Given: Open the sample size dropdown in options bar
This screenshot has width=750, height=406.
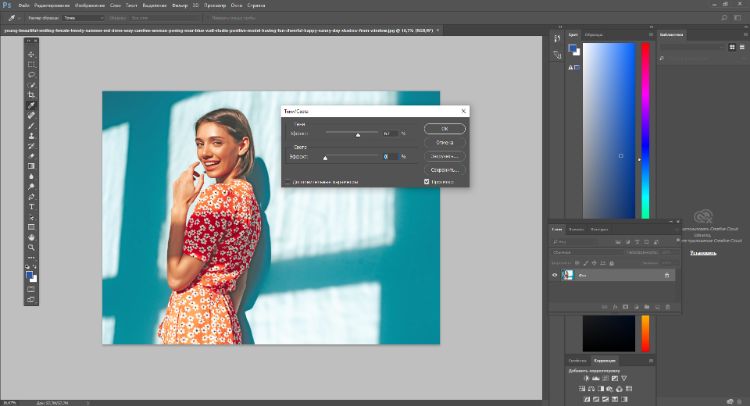Looking at the screenshot, I should [x=83, y=18].
